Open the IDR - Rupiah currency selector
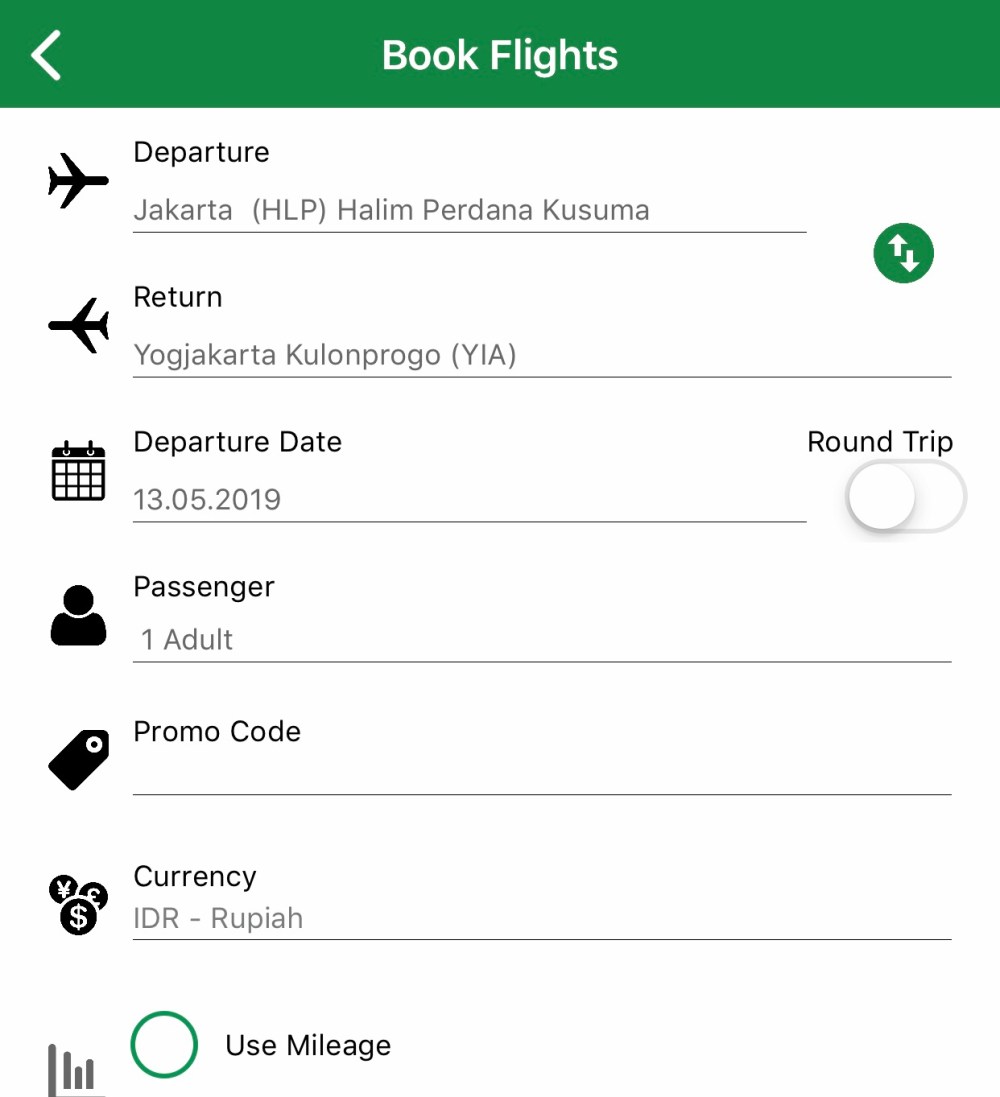 (x=540, y=919)
